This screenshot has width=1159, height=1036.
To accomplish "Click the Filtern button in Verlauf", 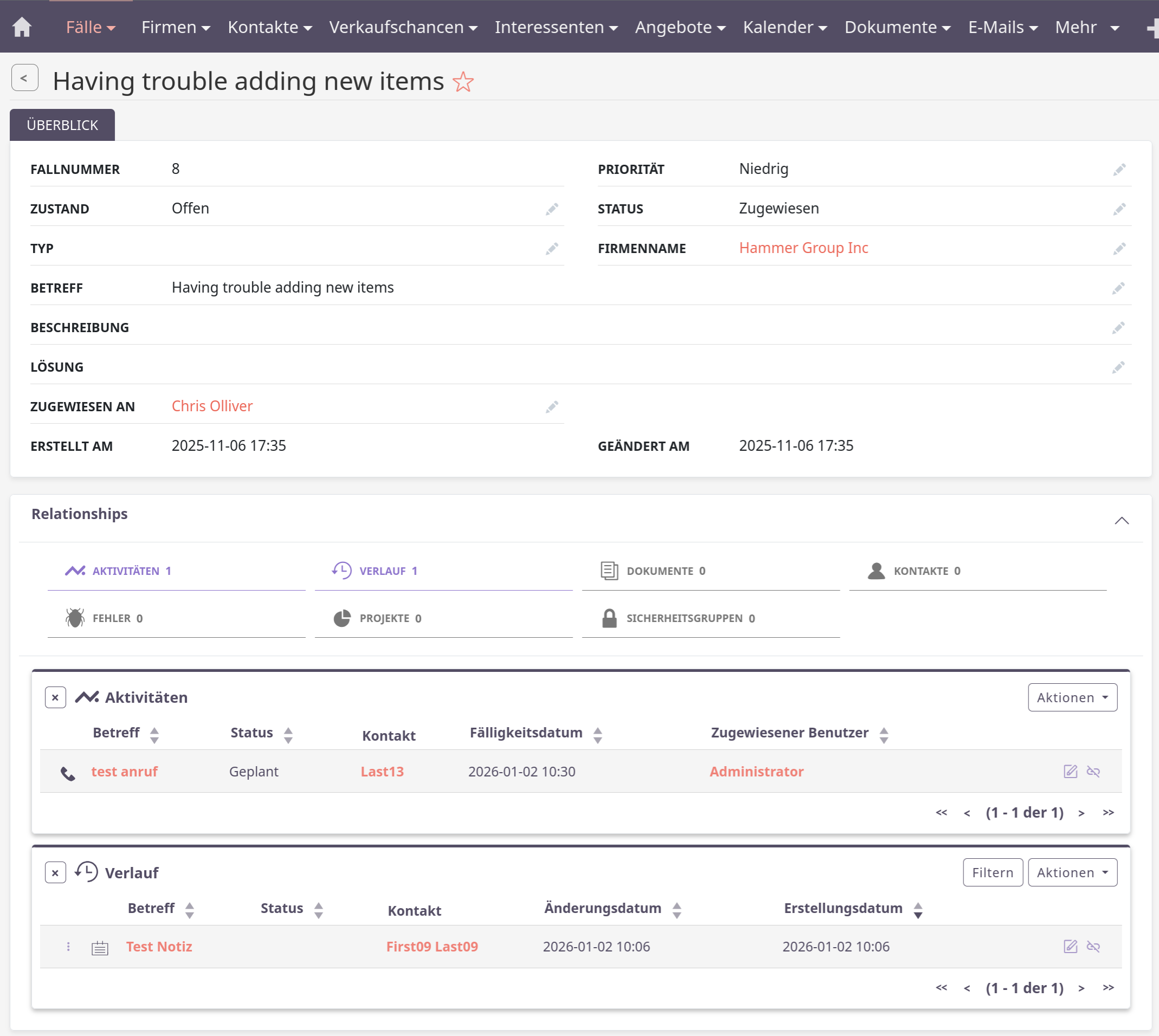I will pos(992,872).
